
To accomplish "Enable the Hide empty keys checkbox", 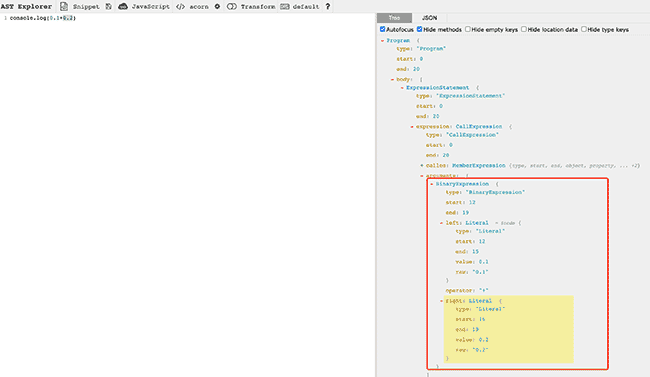I will [468, 29].
